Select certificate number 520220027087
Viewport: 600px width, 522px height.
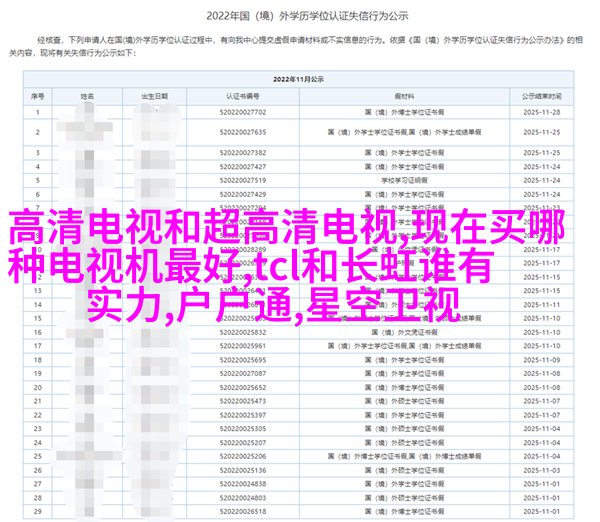coord(243,374)
